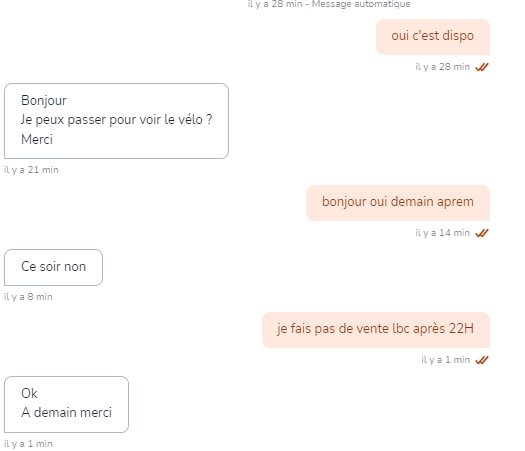Select the 'Ce soir non' message bubble

pyautogui.click(x=53, y=267)
